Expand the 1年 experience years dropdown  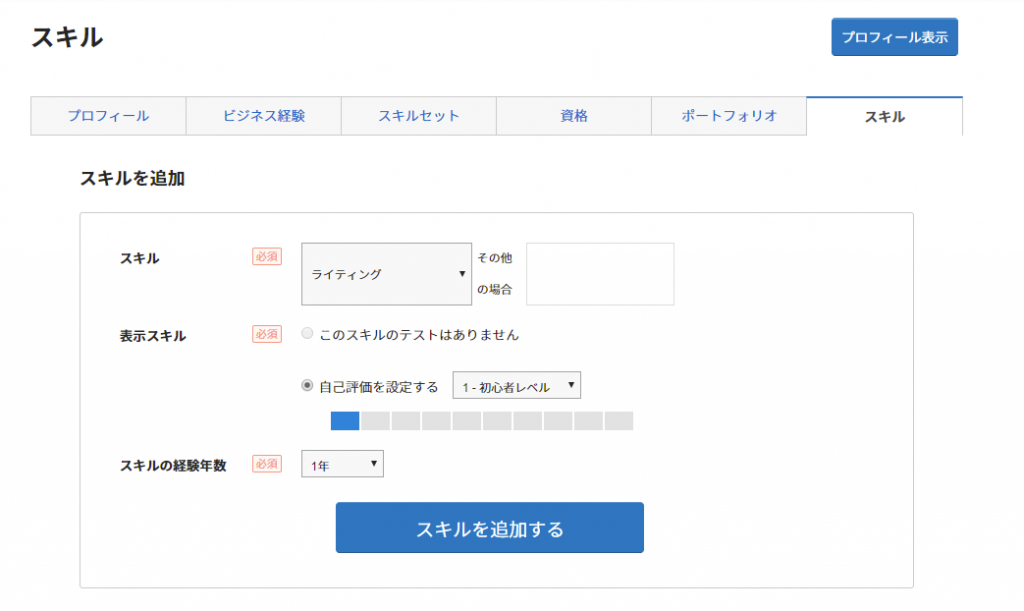[342, 464]
